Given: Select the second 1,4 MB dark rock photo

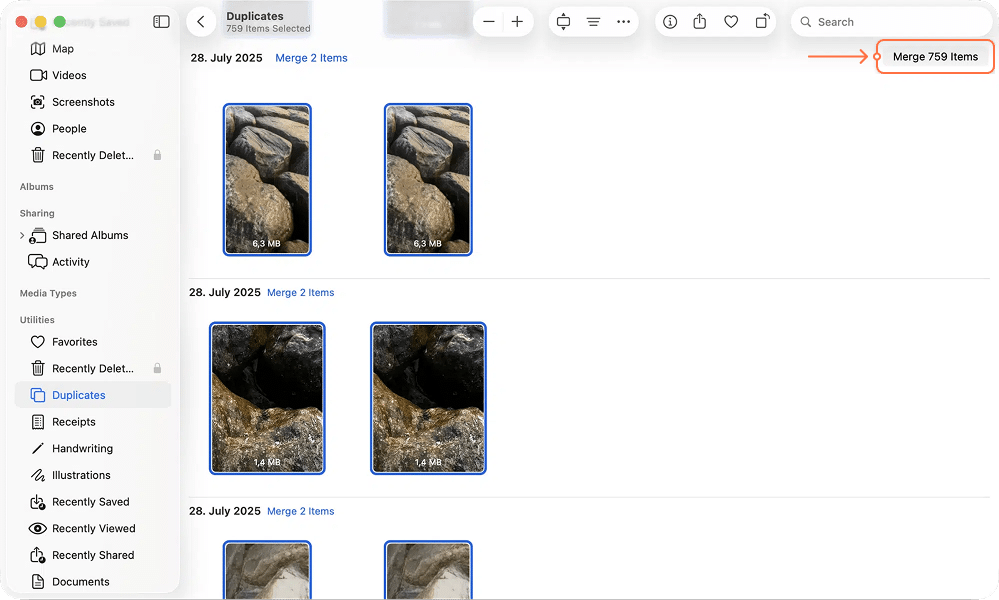Looking at the screenshot, I should coord(428,398).
